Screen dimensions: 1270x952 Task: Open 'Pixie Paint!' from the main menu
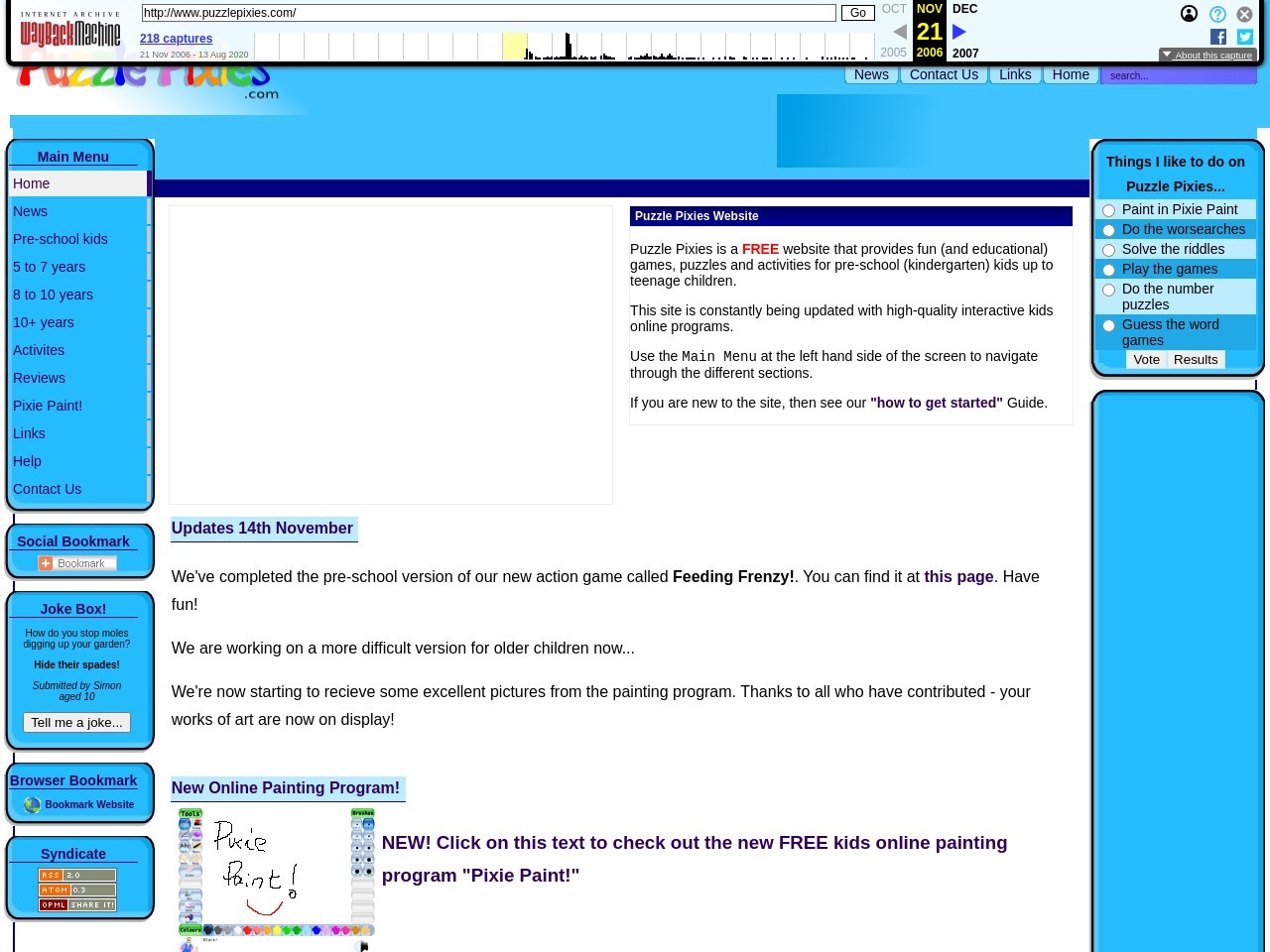pos(48,406)
